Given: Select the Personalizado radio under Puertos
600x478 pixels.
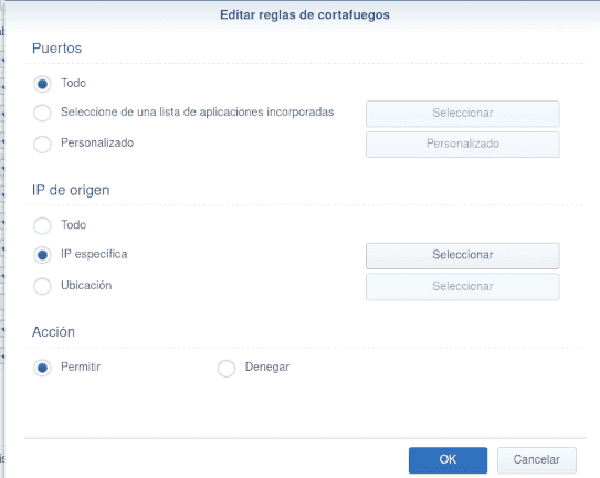Looking at the screenshot, I should (42, 144).
